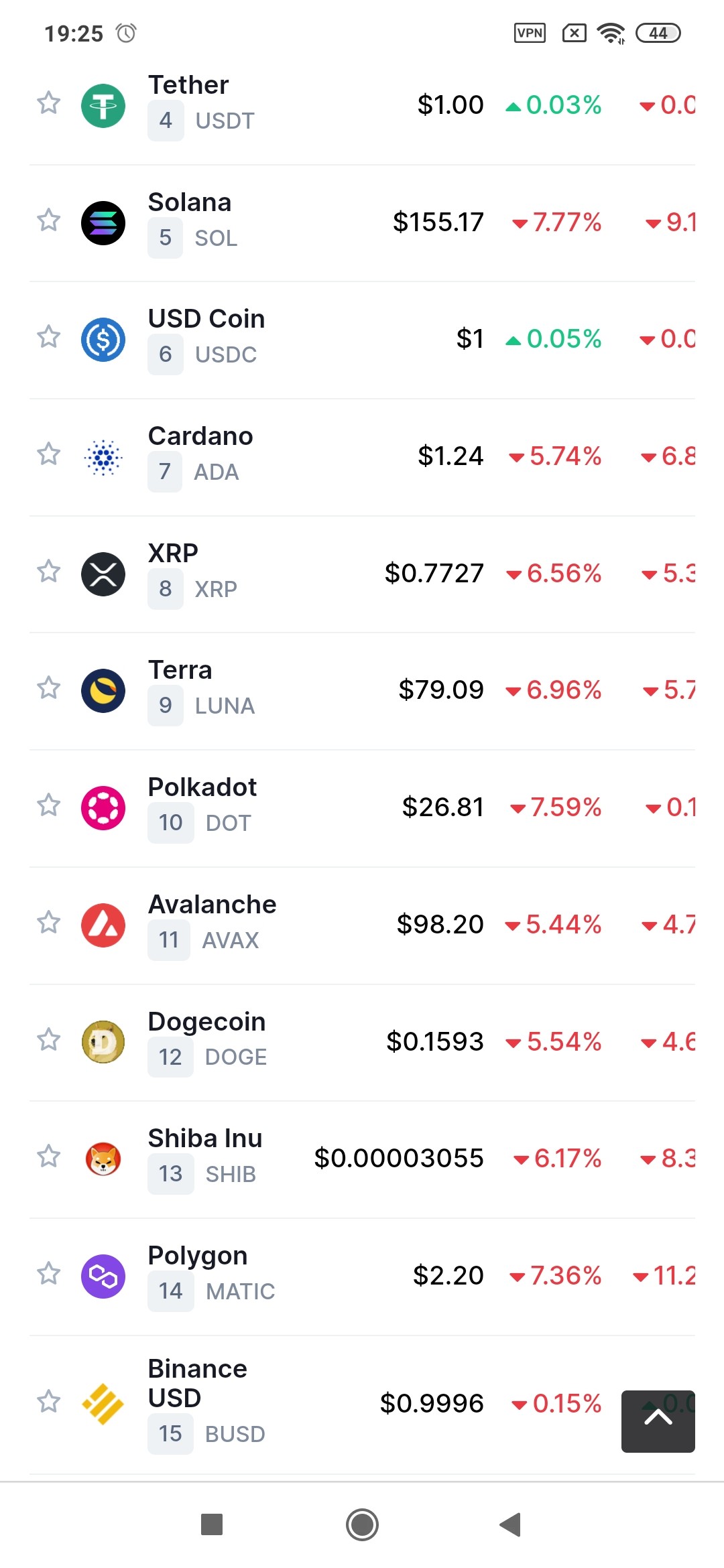Tap the USD Coin logo
The width and height of the screenshot is (724, 1568).
click(103, 340)
